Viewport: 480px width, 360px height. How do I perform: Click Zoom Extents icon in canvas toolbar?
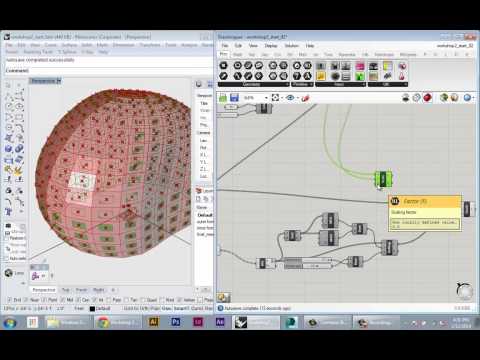point(275,98)
